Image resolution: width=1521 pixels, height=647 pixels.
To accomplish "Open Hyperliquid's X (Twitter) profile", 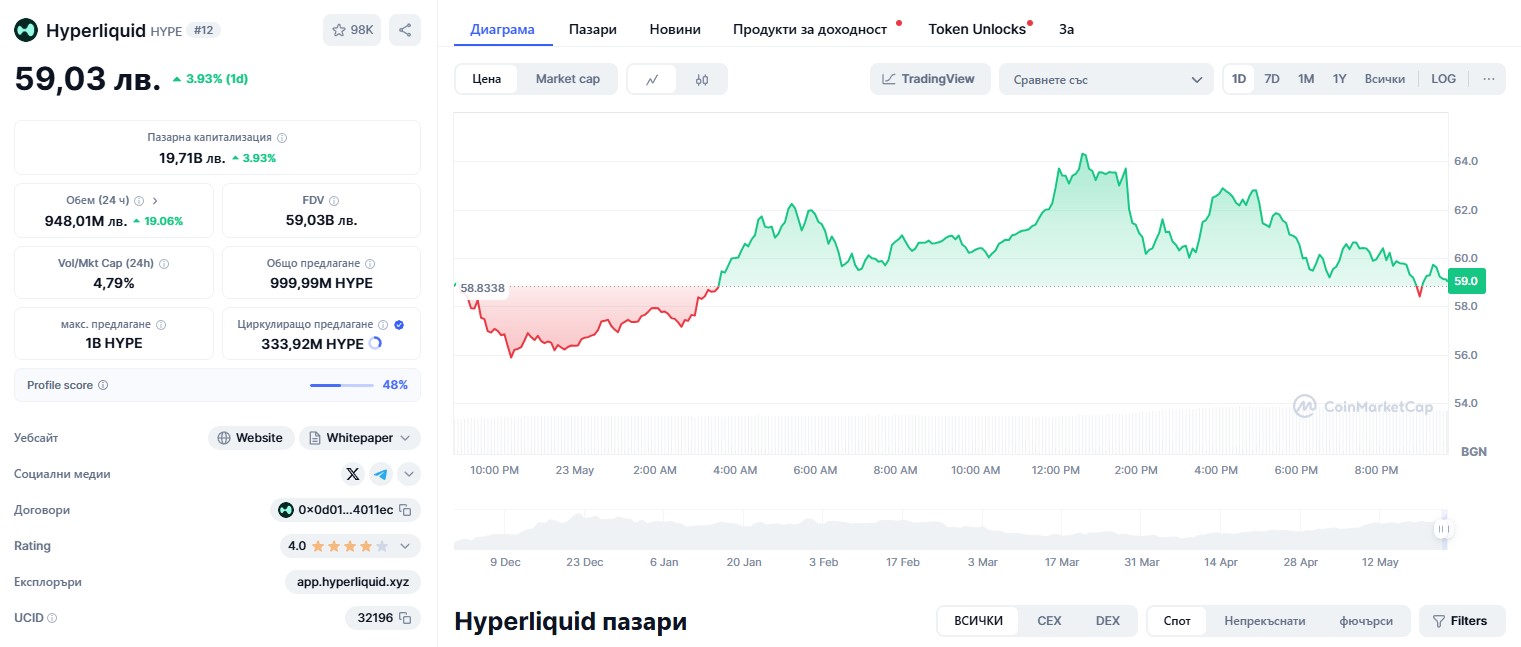I will 352,474.
